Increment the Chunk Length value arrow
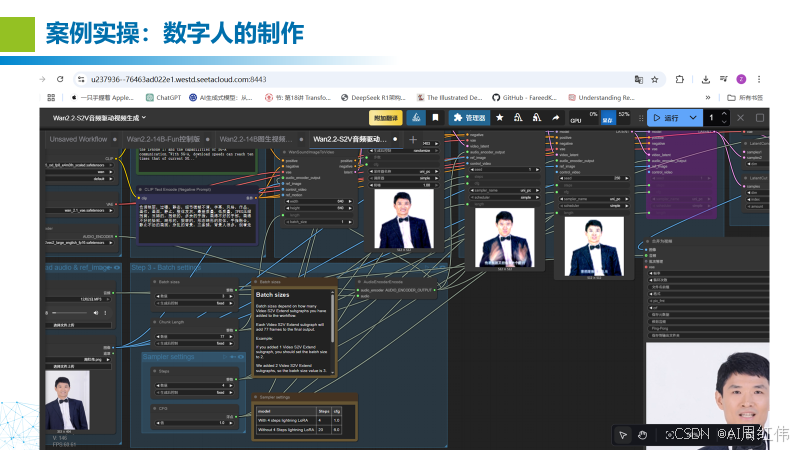This screenshot has height=450, width=800. [231, 337]
